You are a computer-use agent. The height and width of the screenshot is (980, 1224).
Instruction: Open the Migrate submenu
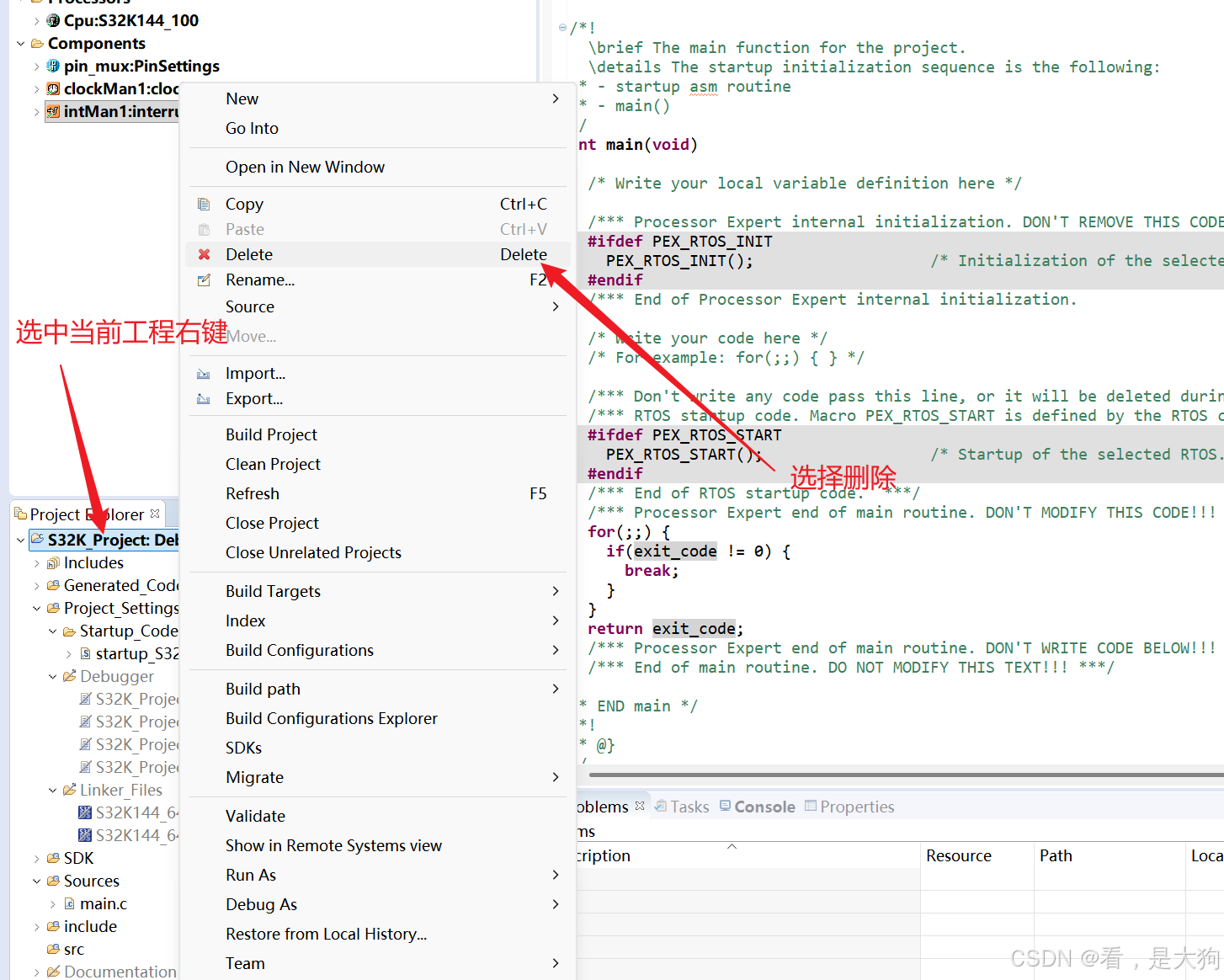pos(378,777)
